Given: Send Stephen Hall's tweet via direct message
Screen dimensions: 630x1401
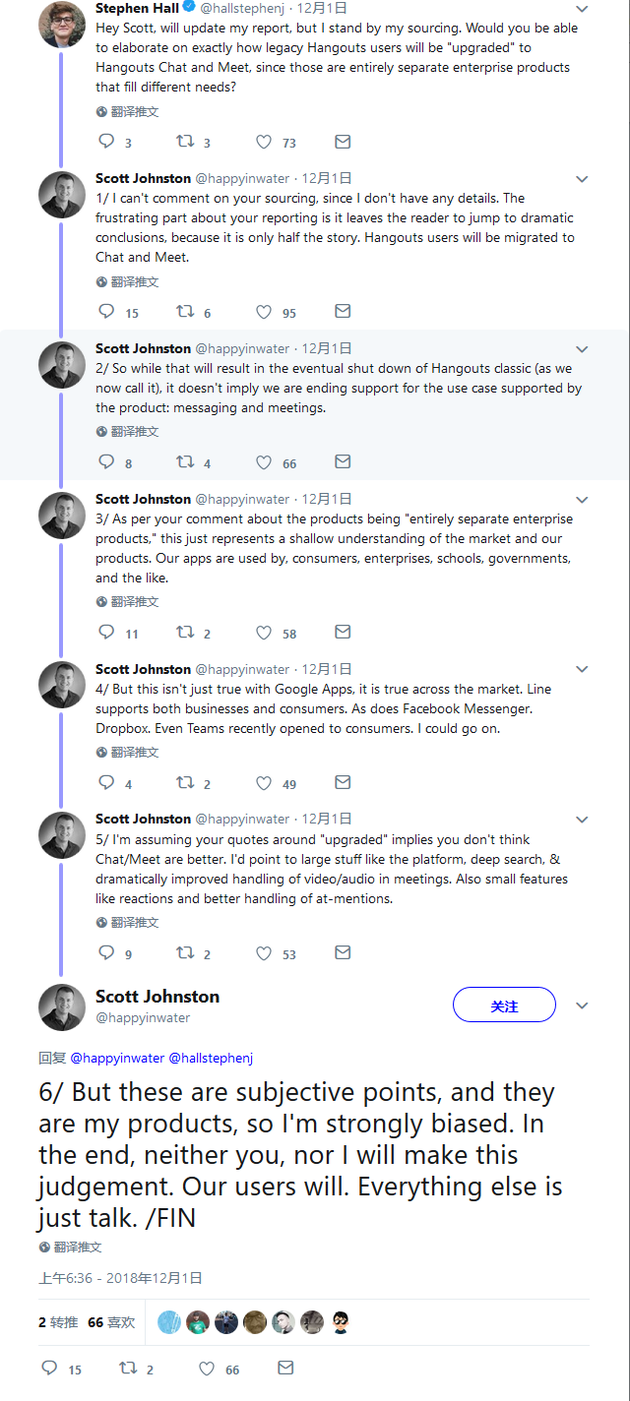Looking at the screenshot, I should tap(342, 142).
